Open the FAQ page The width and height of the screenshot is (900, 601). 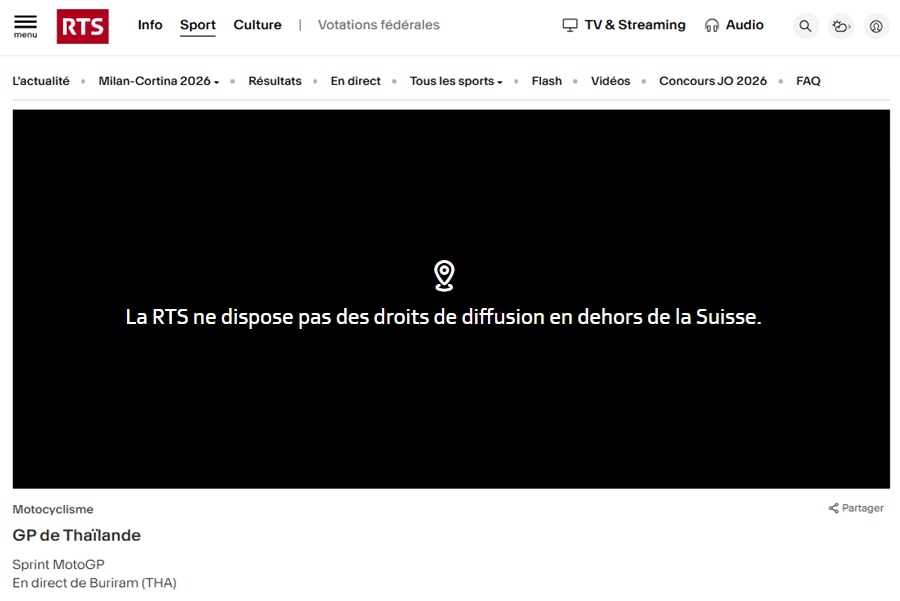(x=808, y=81)
